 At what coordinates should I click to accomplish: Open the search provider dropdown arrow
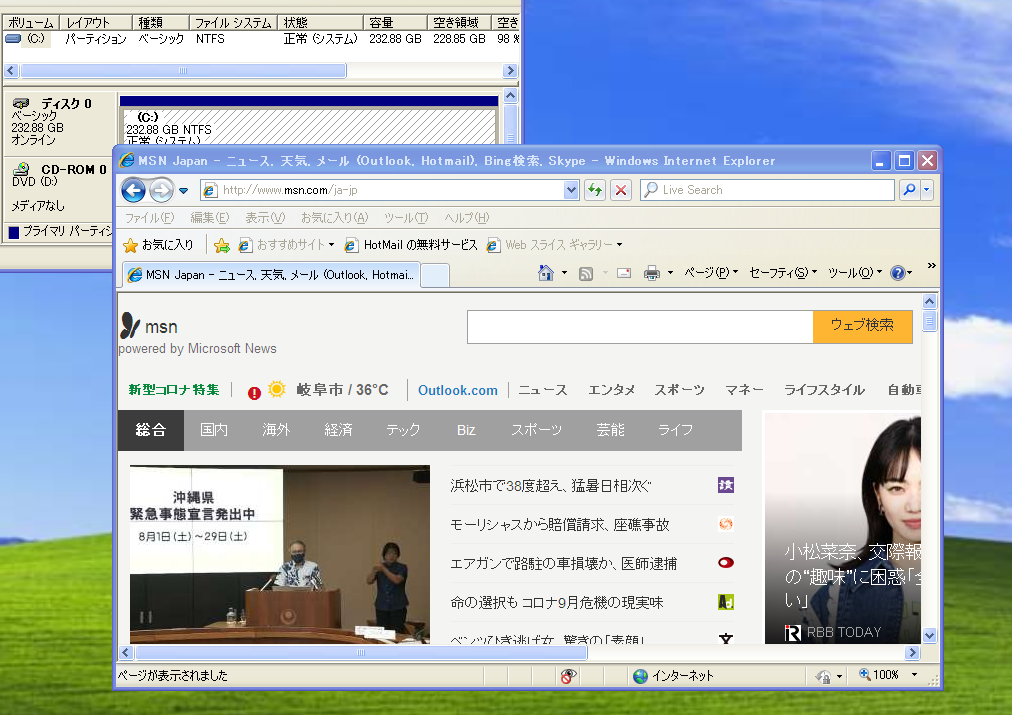tap(927, 190)
